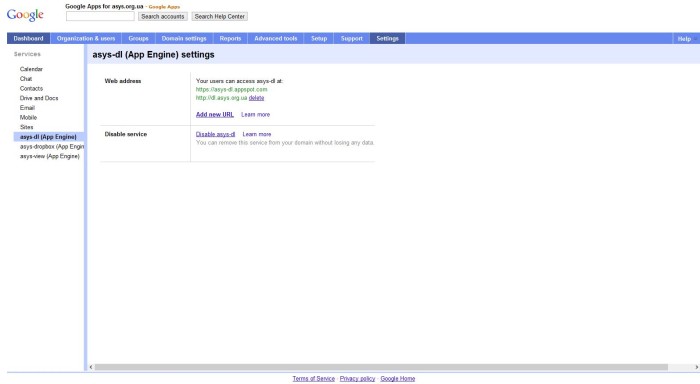Open Email service settings
Viewport: 700px width, 384px height.
click(27, 108)
